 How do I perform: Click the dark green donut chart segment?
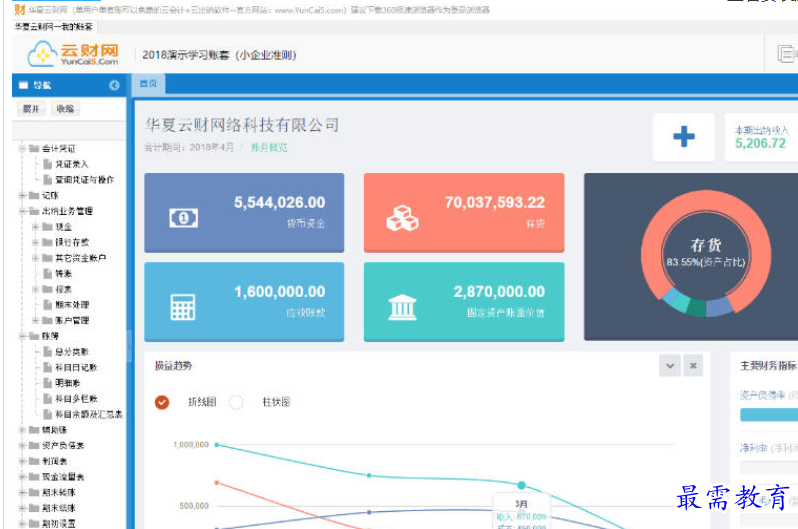pyautogui.click(x=696, y=308)
